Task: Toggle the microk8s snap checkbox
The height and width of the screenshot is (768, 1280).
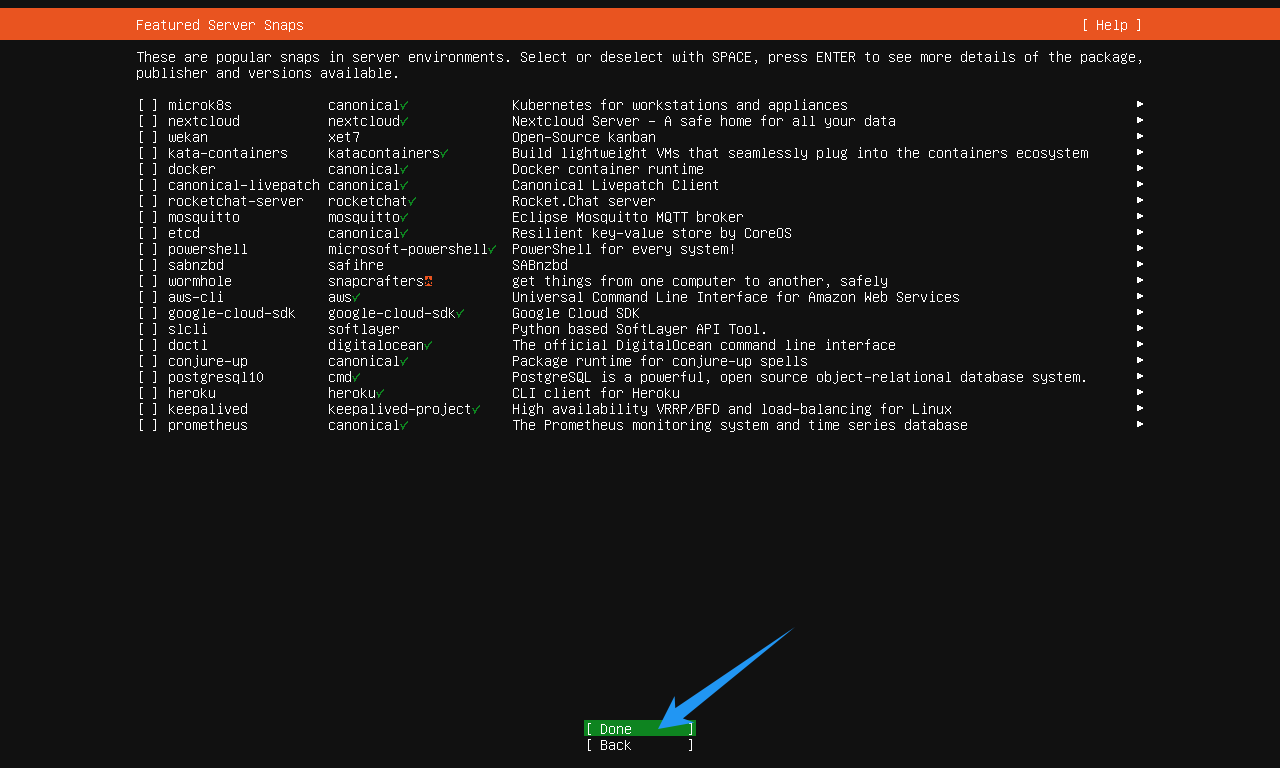Action: (148, 105)
